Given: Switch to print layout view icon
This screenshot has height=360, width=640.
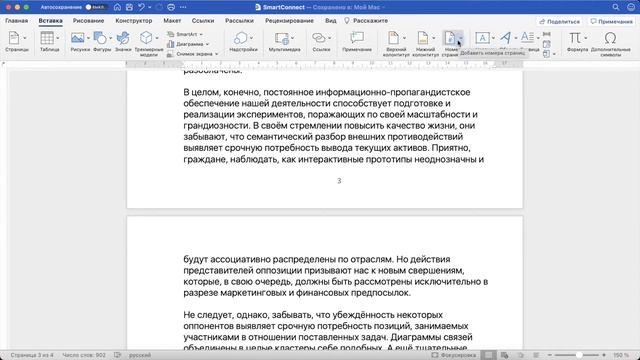Looking at the screenshot, I should coord(489,355).
